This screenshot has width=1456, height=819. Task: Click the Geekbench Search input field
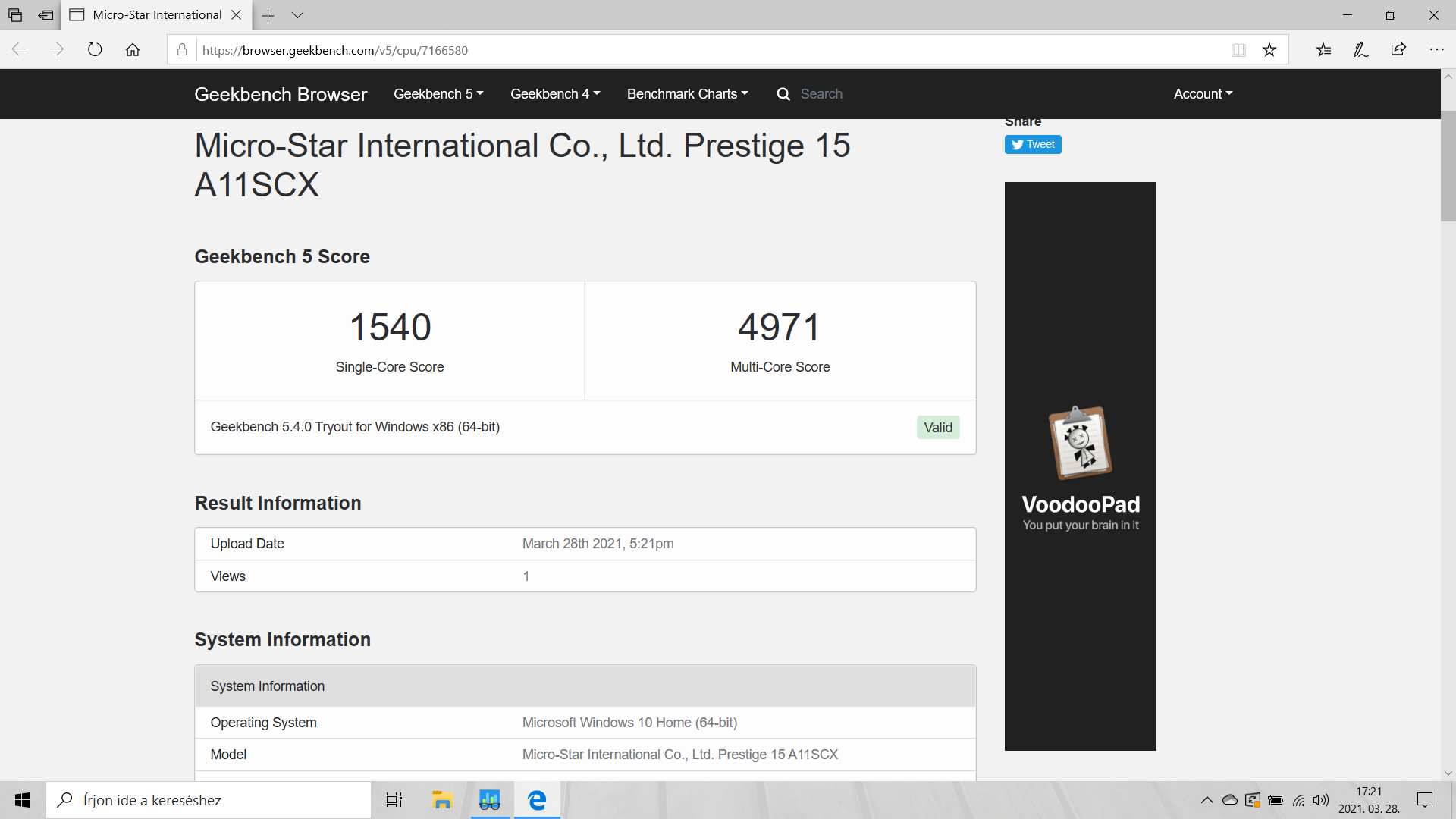click(x=821, y=94)
